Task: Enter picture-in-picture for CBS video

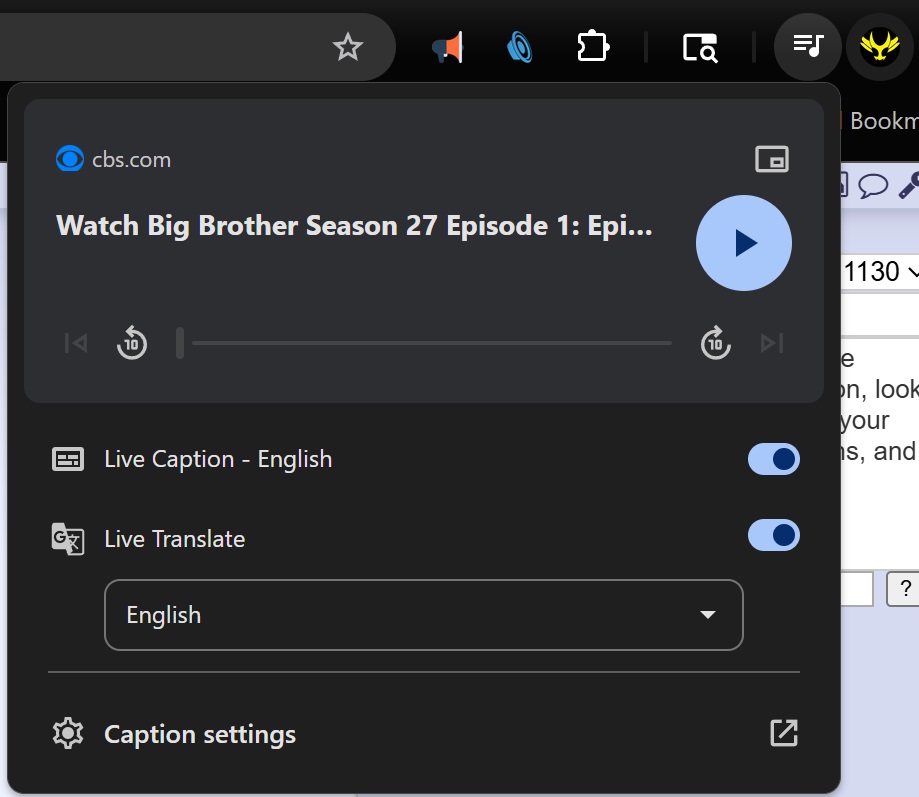Action: point(771,159)
